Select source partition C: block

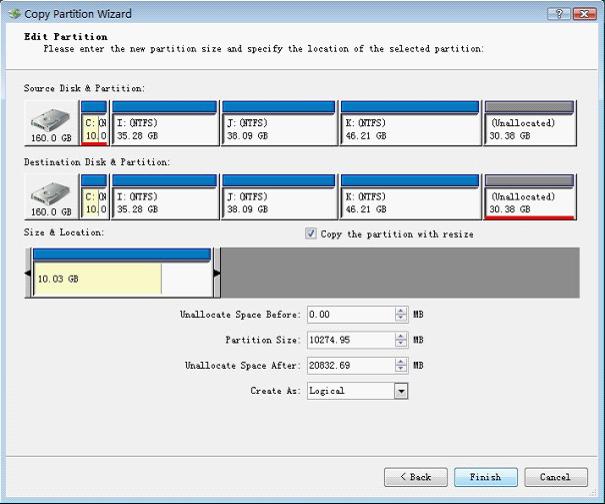click(x=94, y=123)
